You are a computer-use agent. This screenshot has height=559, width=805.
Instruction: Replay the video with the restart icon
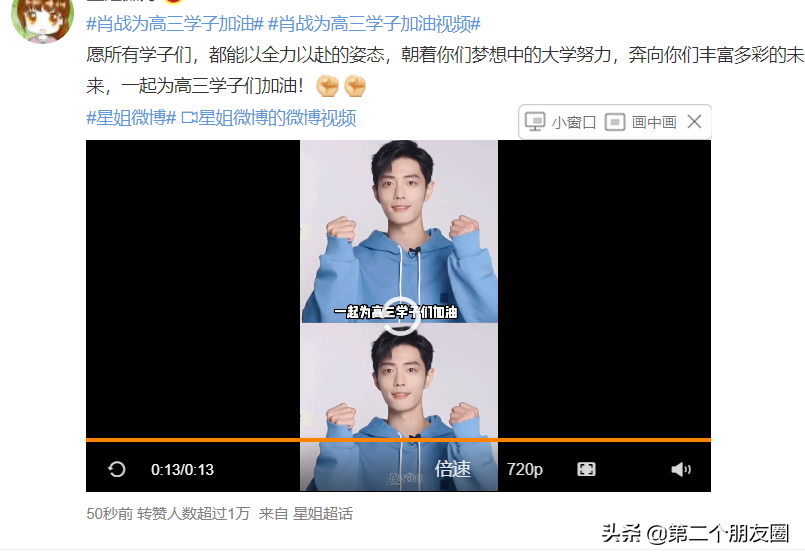[117, 469]
